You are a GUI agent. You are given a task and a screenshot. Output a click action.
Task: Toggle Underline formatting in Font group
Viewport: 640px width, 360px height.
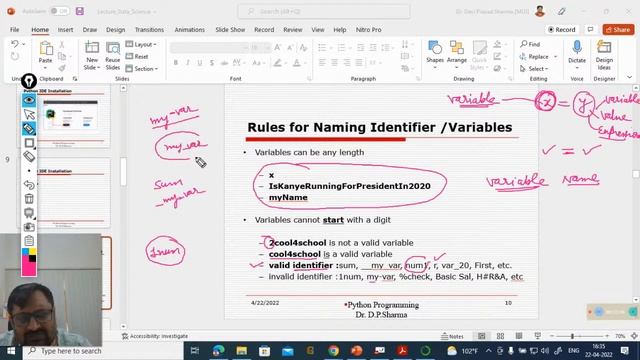tap(200, 63)
